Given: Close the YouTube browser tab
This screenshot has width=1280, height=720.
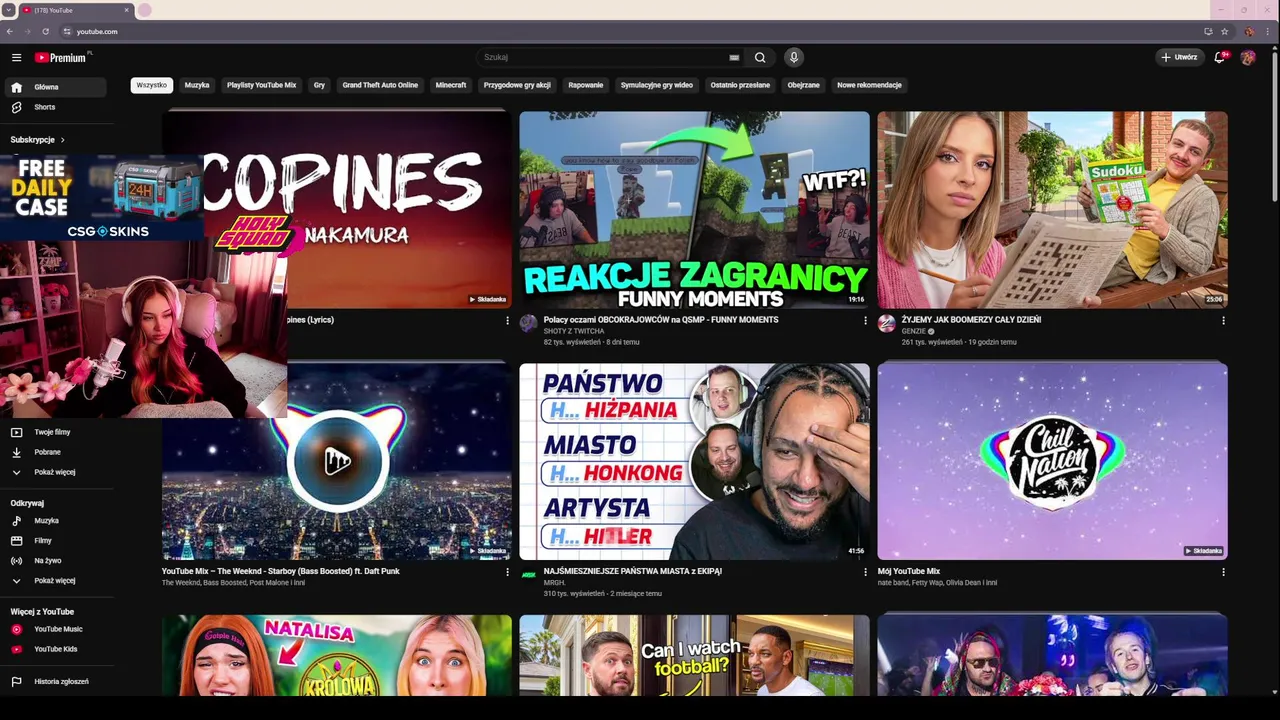Looking at the screenshot, I should coord(127,10).
